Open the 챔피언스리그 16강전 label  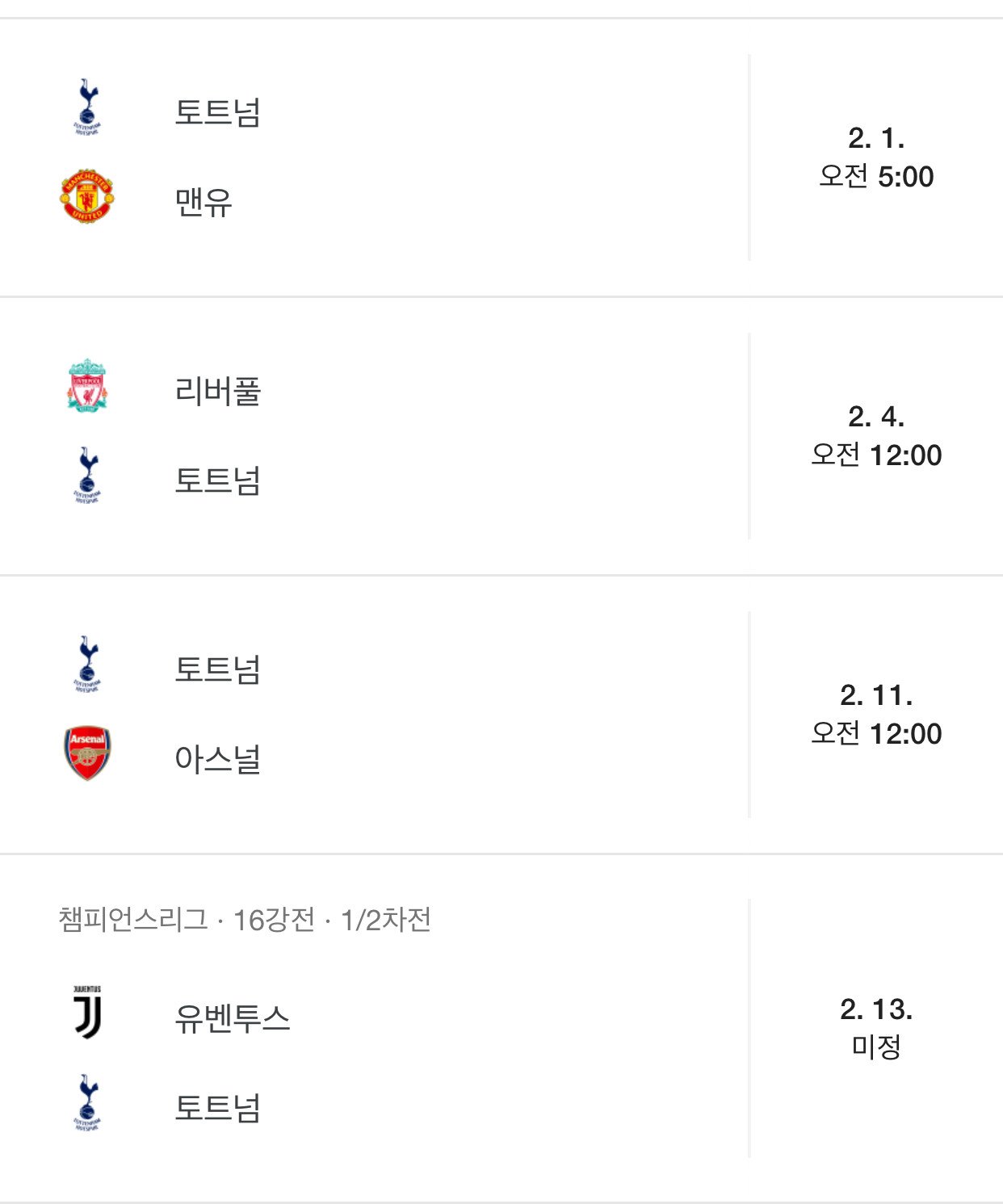pos(245,919)
